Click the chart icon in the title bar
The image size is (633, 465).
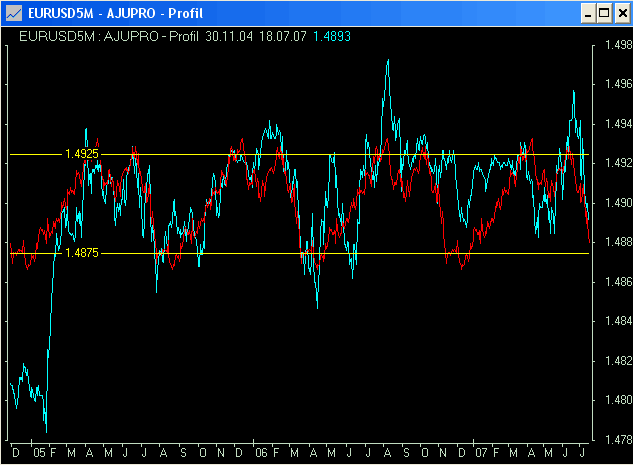pyautogui.click(x=13, y=13)
